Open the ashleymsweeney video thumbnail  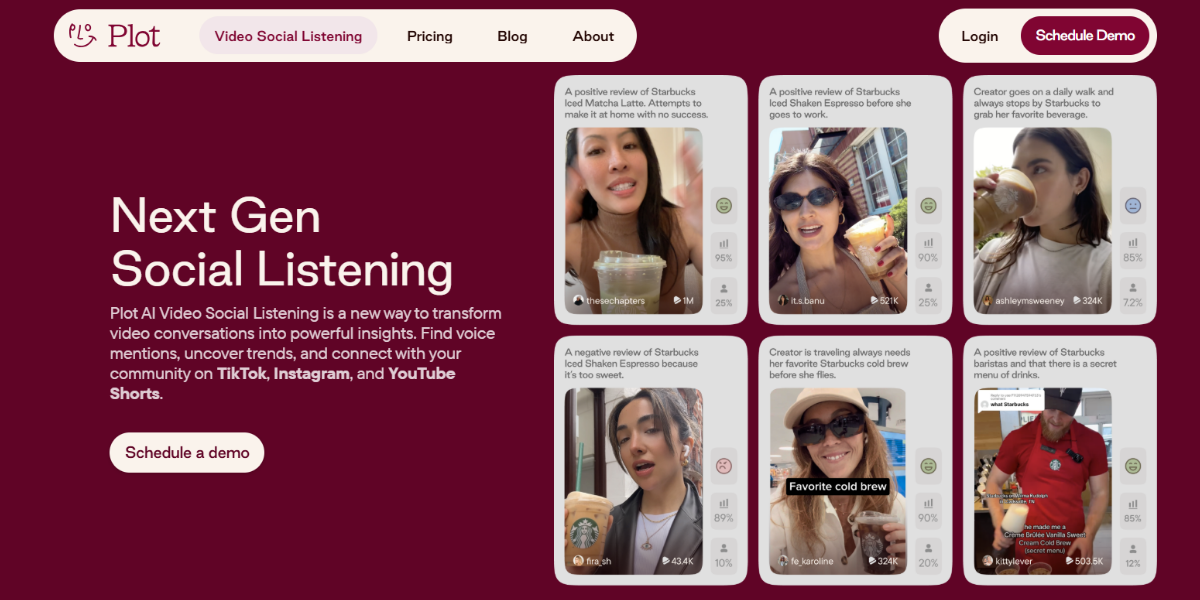1043,221
